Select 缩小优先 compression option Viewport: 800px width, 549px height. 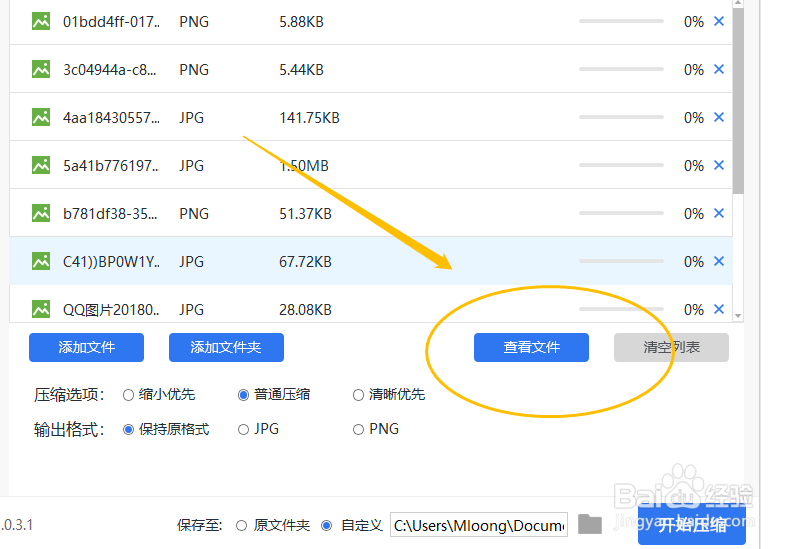(129, 395)
